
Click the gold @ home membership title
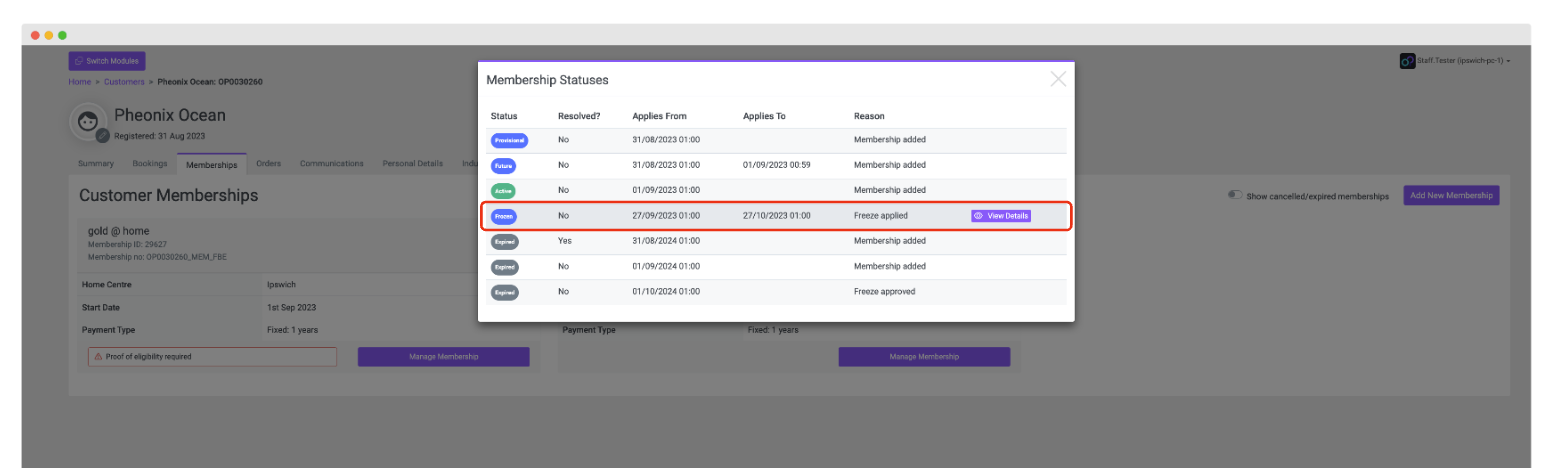(x=119, y=231)
